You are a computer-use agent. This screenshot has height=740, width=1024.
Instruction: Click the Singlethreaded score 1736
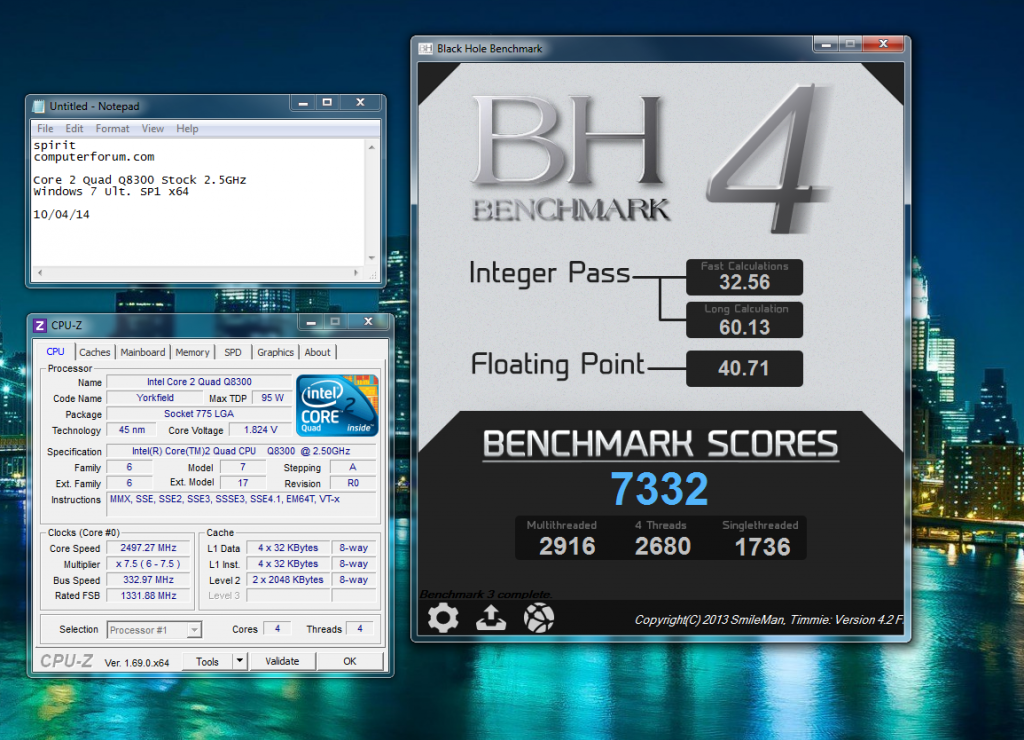click(762, 547)
